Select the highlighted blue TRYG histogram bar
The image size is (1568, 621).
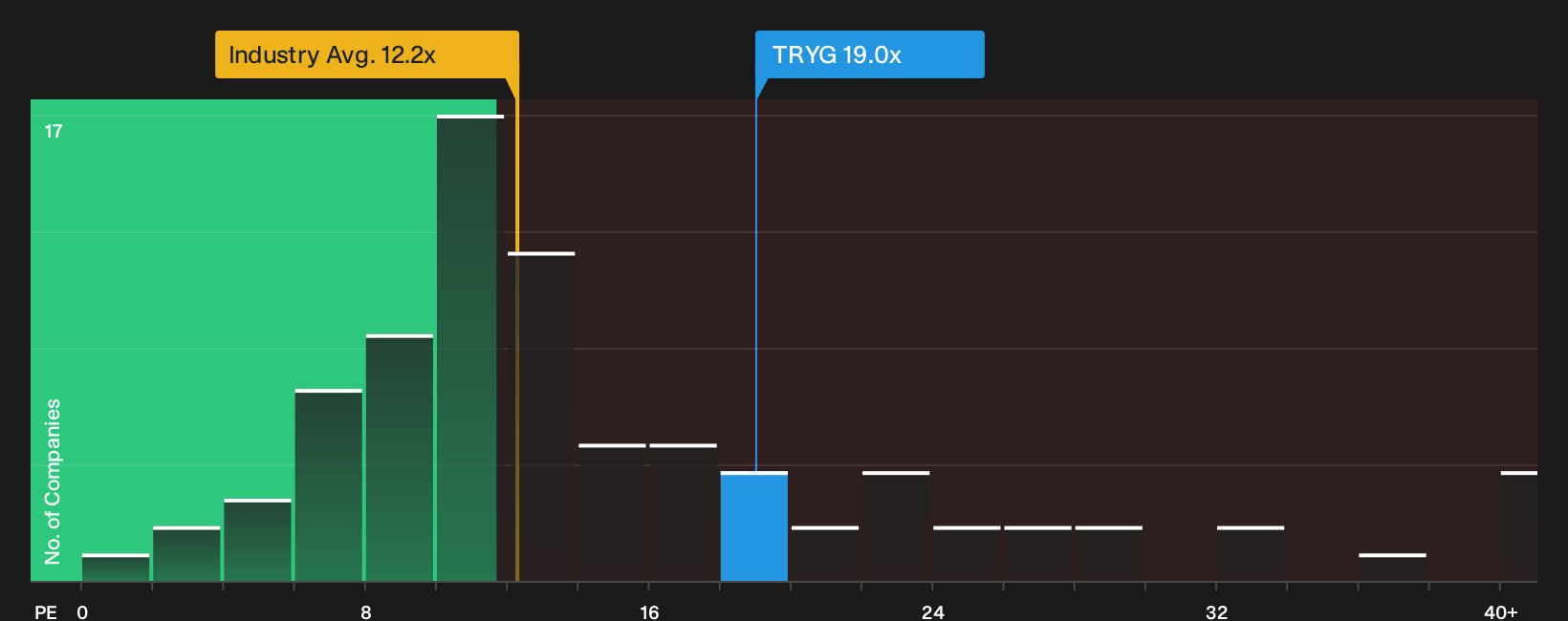[754, 526]
